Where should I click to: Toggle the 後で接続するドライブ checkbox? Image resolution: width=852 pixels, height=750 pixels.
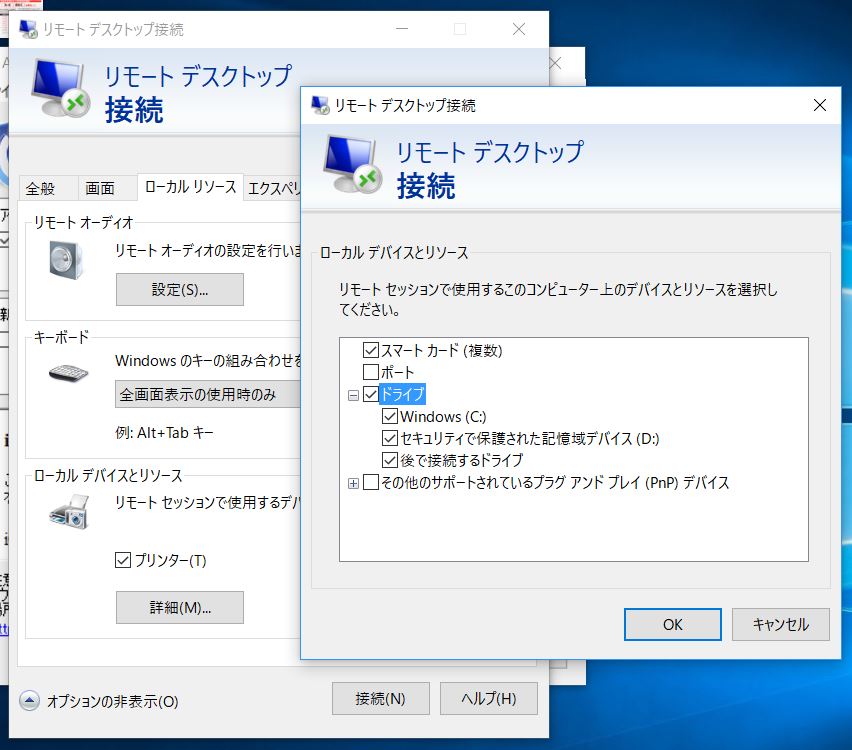point(390,460)
